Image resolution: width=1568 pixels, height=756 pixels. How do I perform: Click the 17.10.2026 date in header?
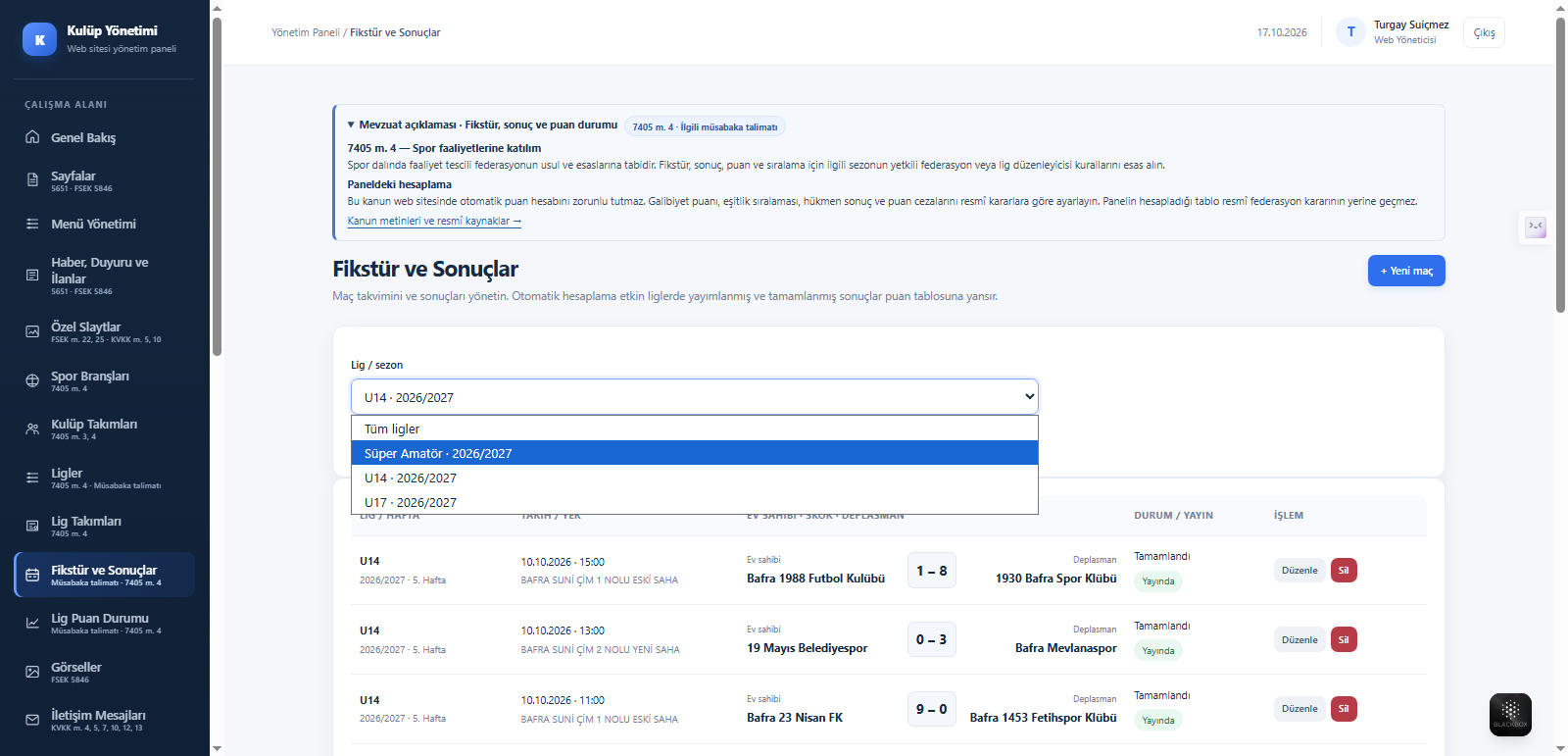[1282, 32]
